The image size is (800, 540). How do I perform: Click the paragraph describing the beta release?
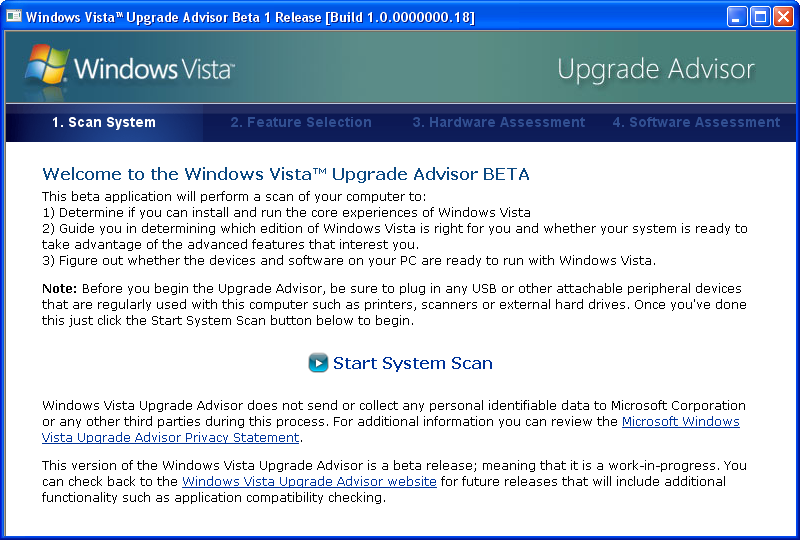point(394,481)
